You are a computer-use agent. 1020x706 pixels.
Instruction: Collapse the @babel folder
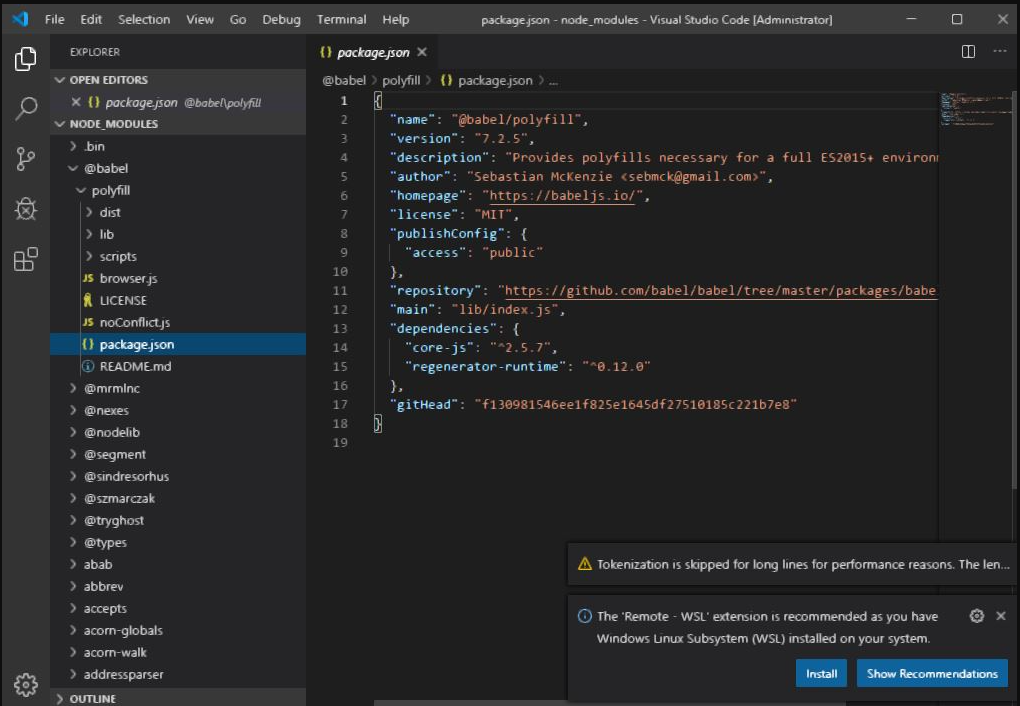tap(73, 168)
